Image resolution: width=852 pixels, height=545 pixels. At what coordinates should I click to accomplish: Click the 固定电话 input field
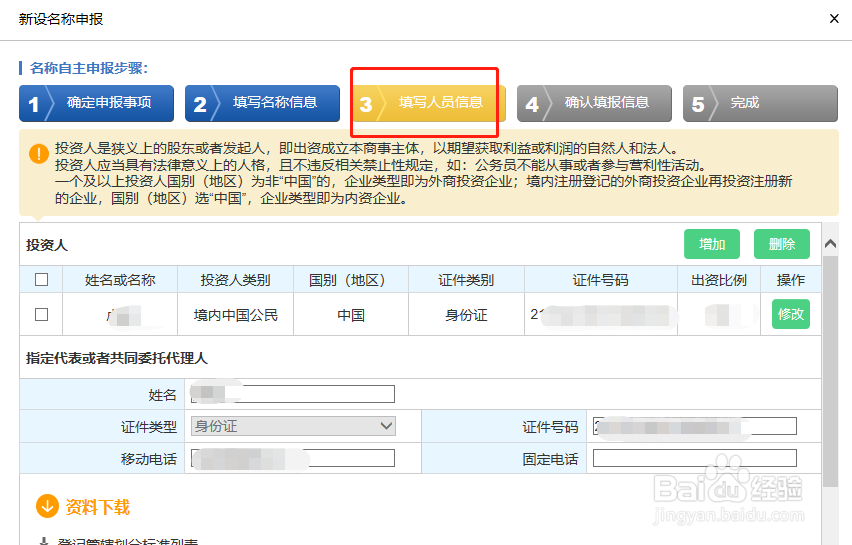695,458
